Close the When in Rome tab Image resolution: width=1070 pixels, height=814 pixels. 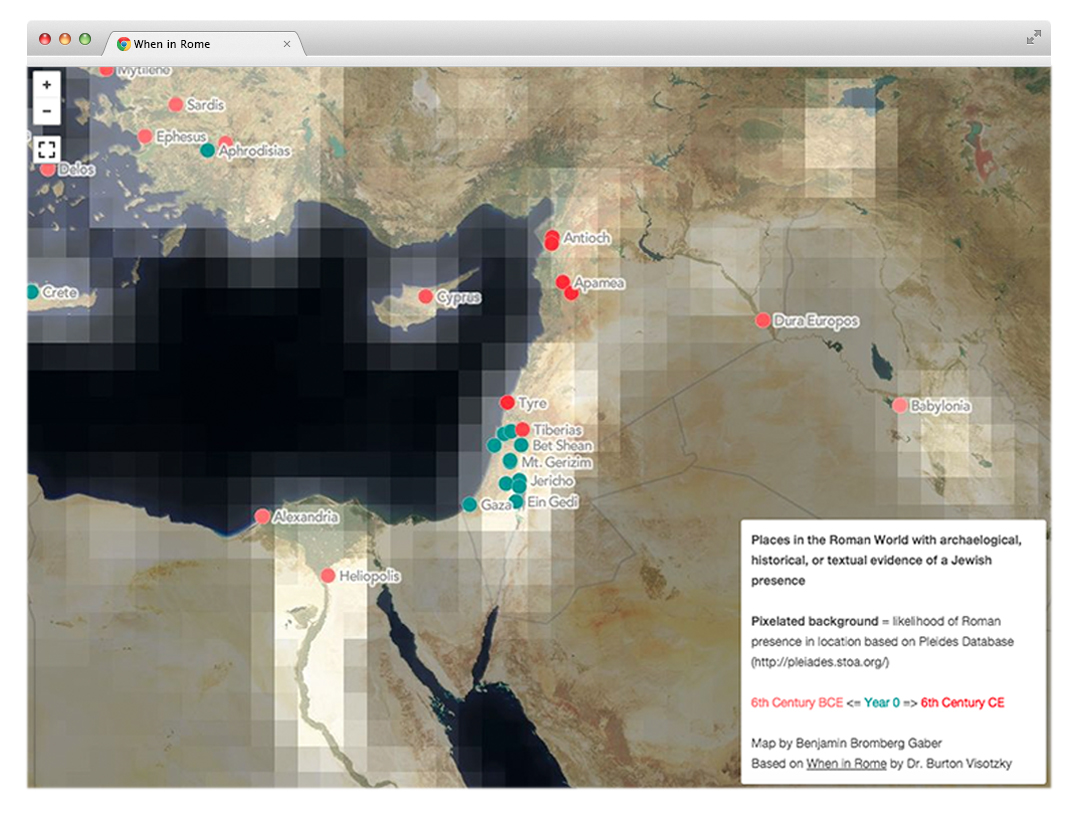click(287, 44)
